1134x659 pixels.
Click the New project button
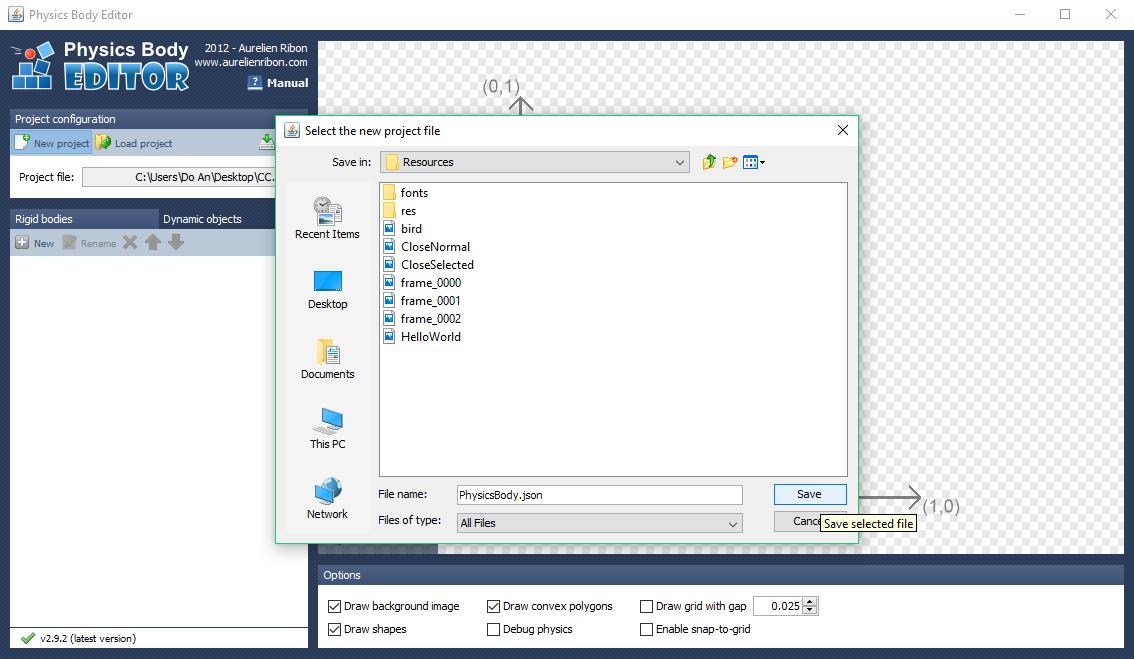pyautogui.click(x=52, y=143)
